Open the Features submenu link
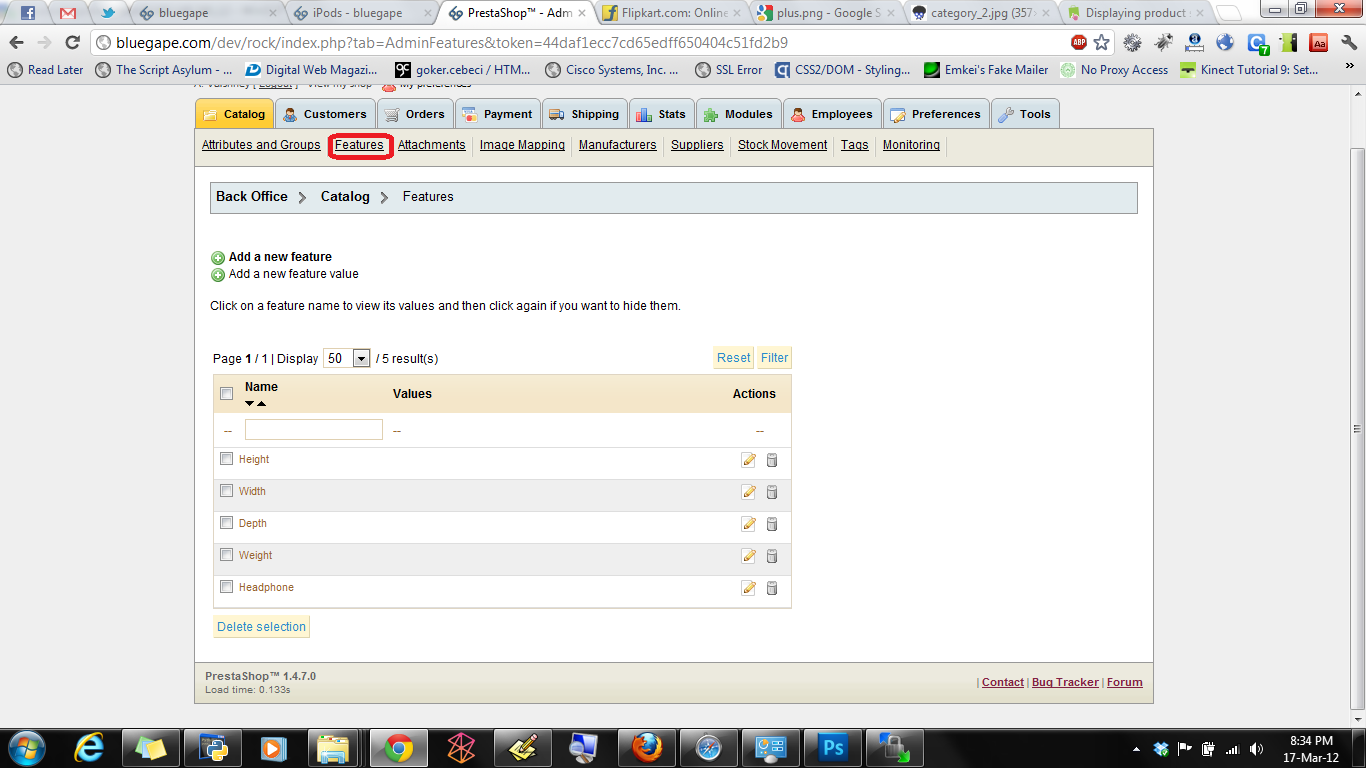 tap(359, 145)
